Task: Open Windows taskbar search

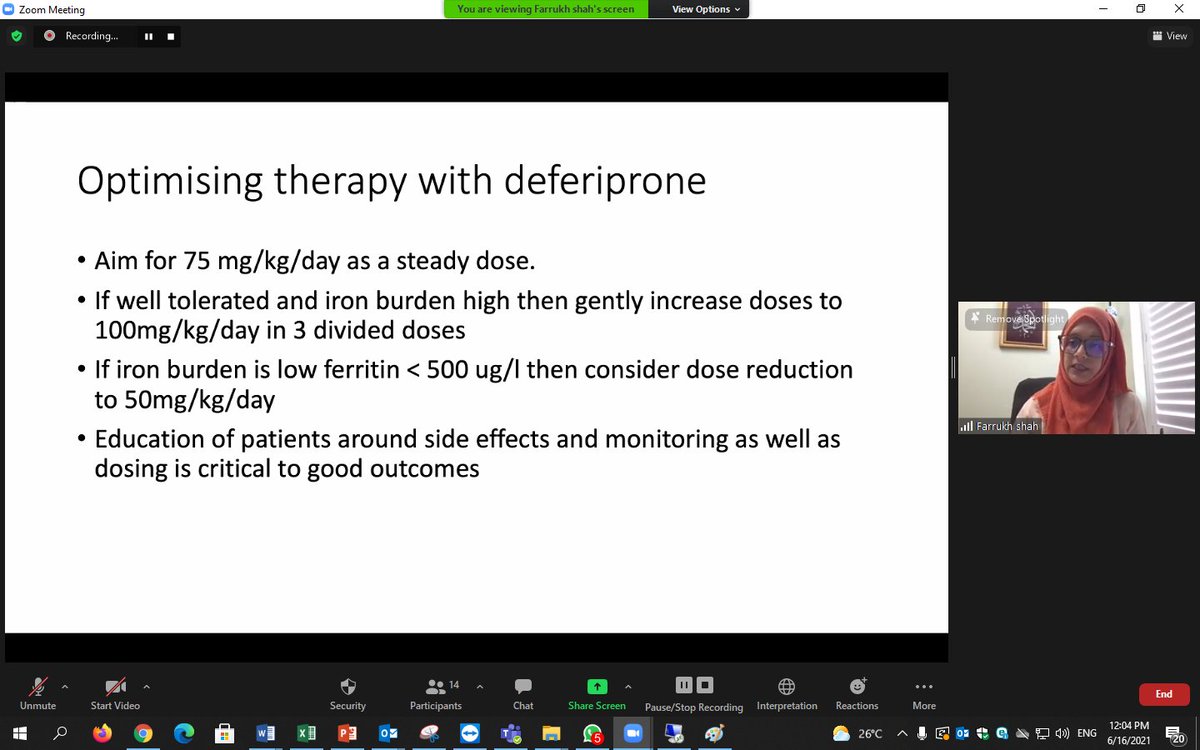Action: [x=60, y=733]
